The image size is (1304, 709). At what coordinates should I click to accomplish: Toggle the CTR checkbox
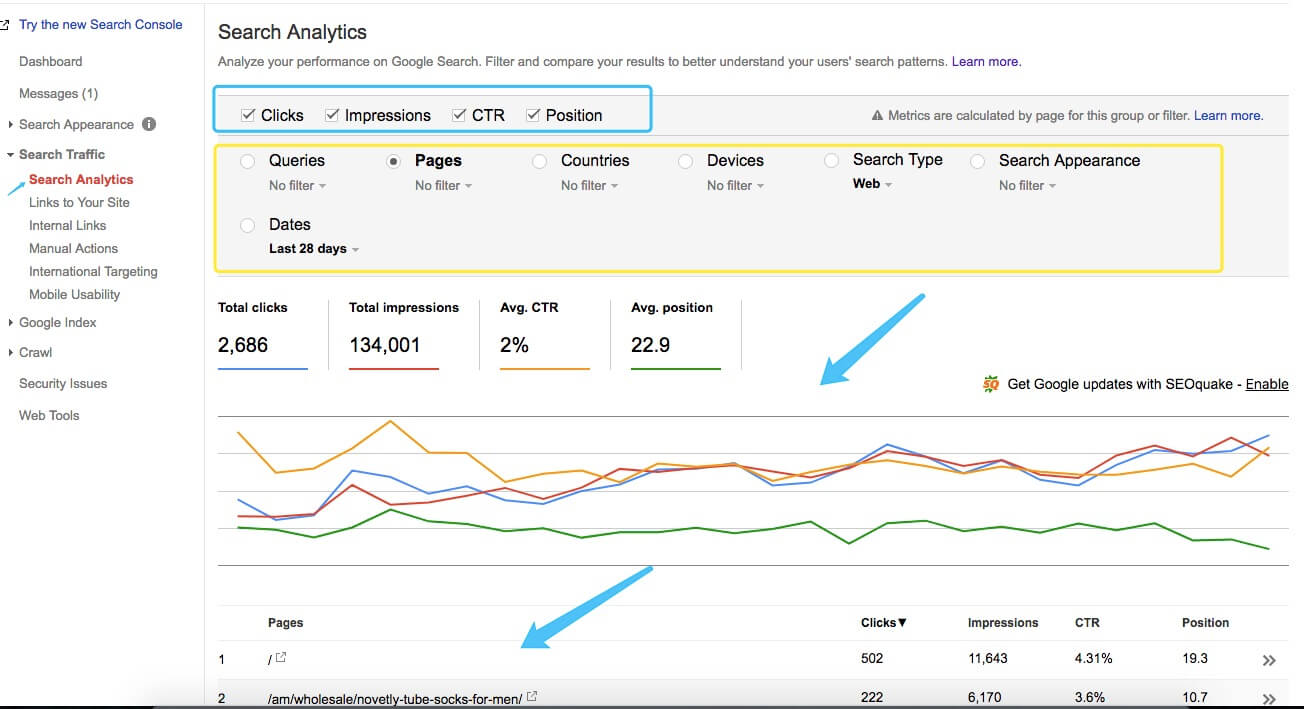(x=459, y=115)
